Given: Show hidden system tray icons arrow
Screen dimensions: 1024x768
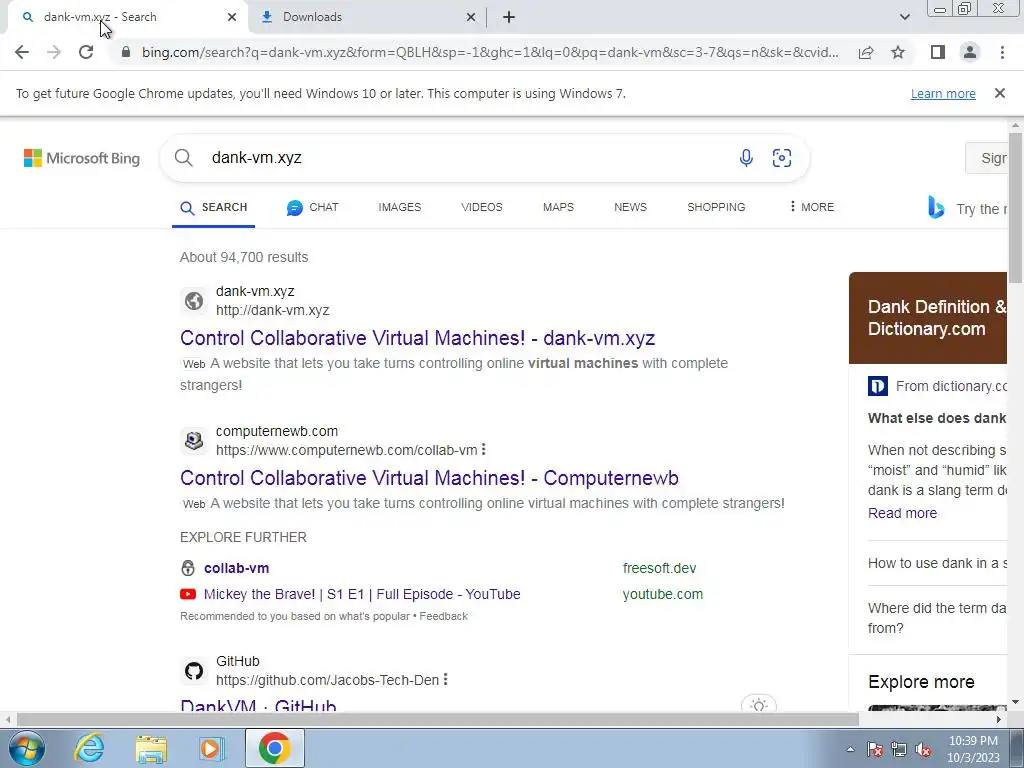Looking at the screenshot, I should pyautogui.click(x=850, y=749).
